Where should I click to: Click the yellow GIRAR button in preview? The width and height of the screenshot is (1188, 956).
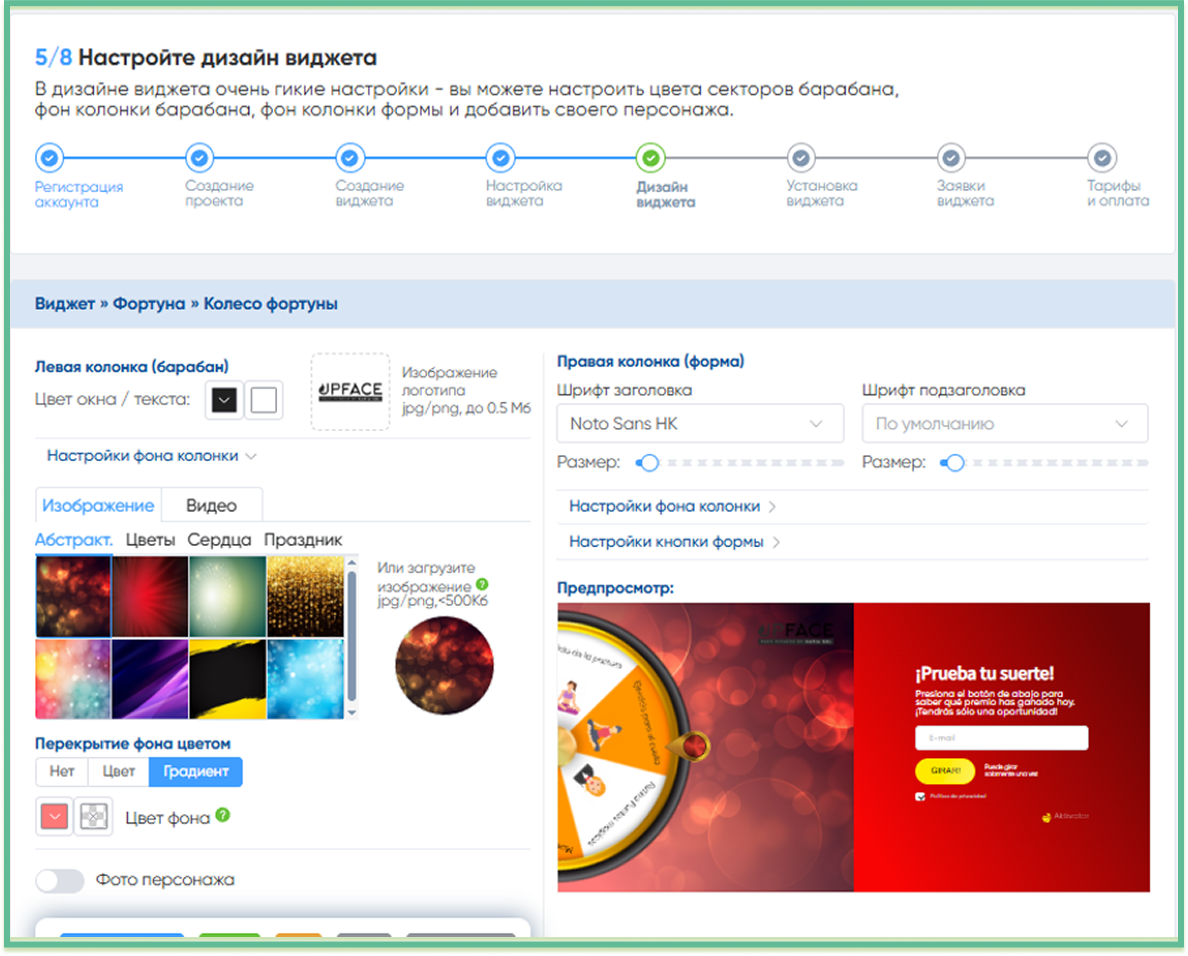944,770
